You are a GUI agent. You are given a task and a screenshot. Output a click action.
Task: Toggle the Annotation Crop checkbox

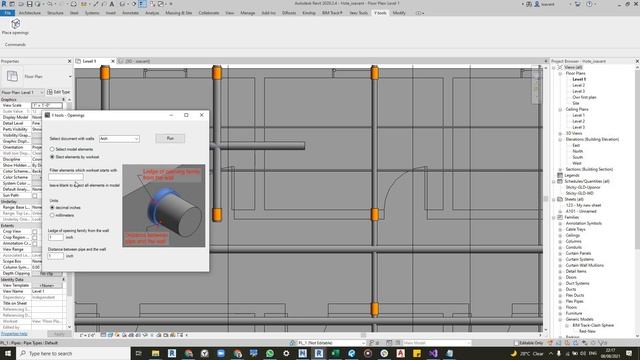[35, 244]
